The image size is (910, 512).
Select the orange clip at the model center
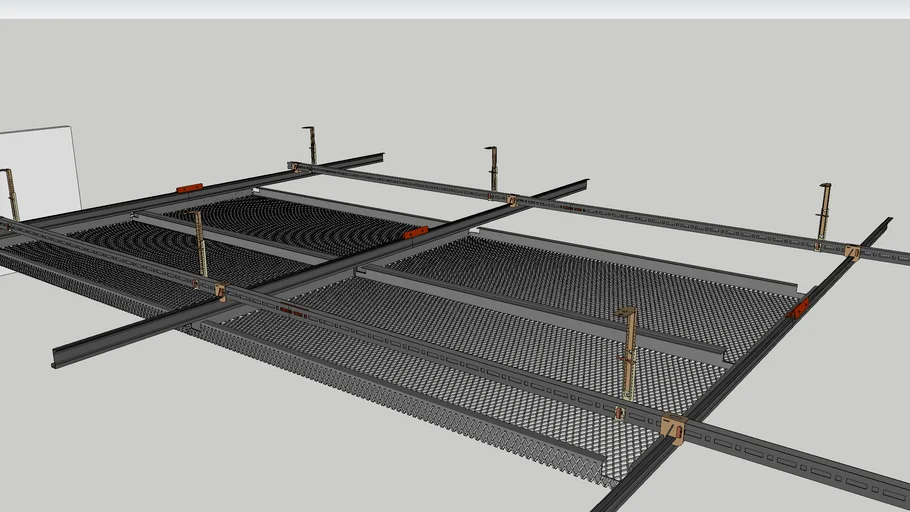coord(415,233)
